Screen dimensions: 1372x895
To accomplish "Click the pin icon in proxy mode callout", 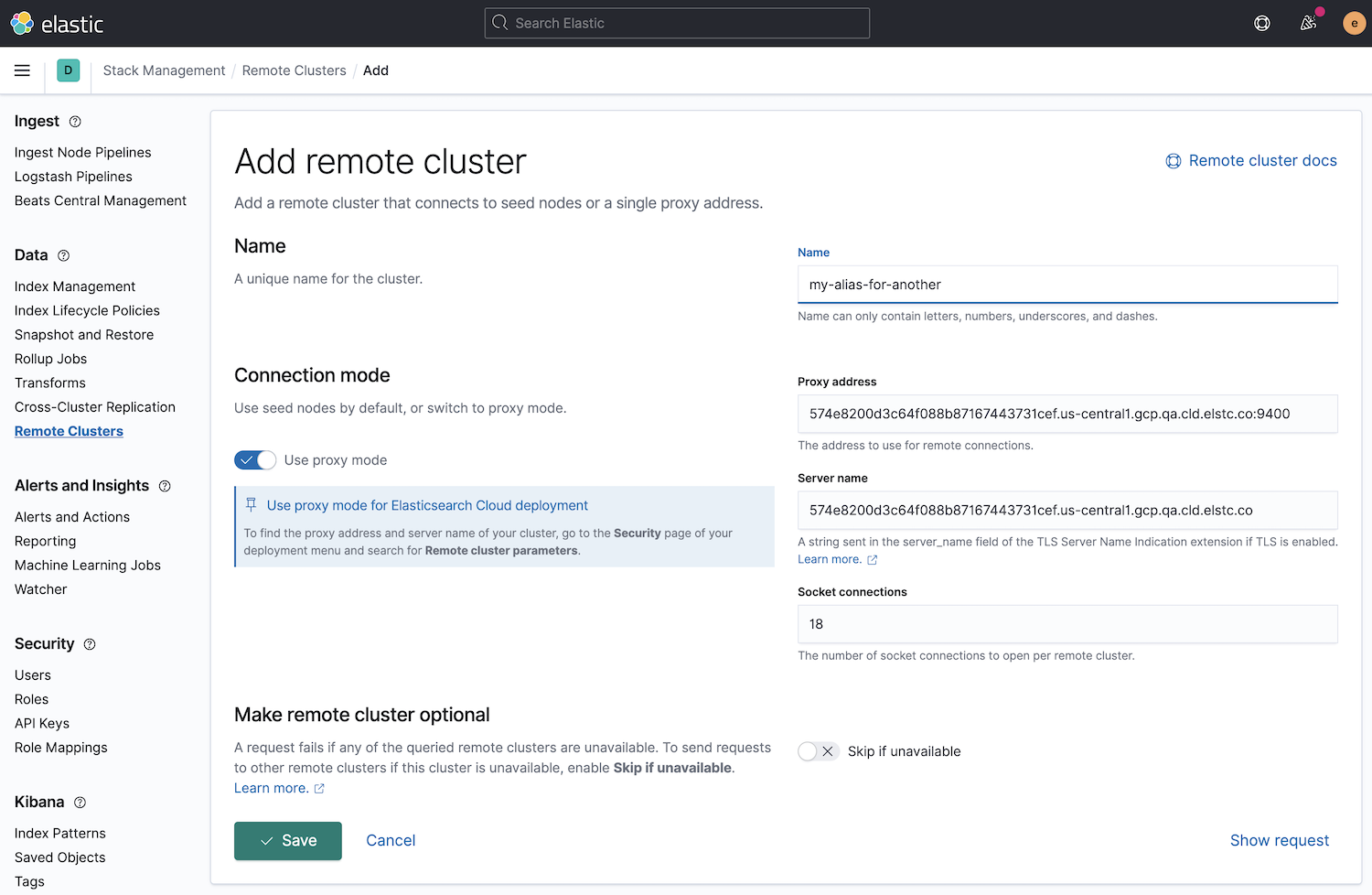I will click(251, 504).
